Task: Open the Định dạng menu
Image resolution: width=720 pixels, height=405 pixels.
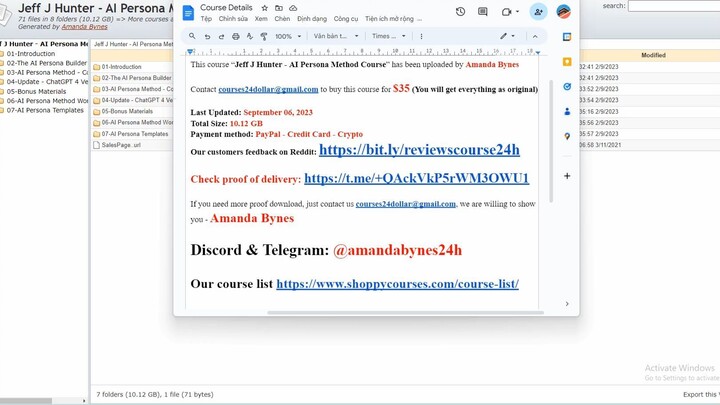Action: [x=312, y=19]
